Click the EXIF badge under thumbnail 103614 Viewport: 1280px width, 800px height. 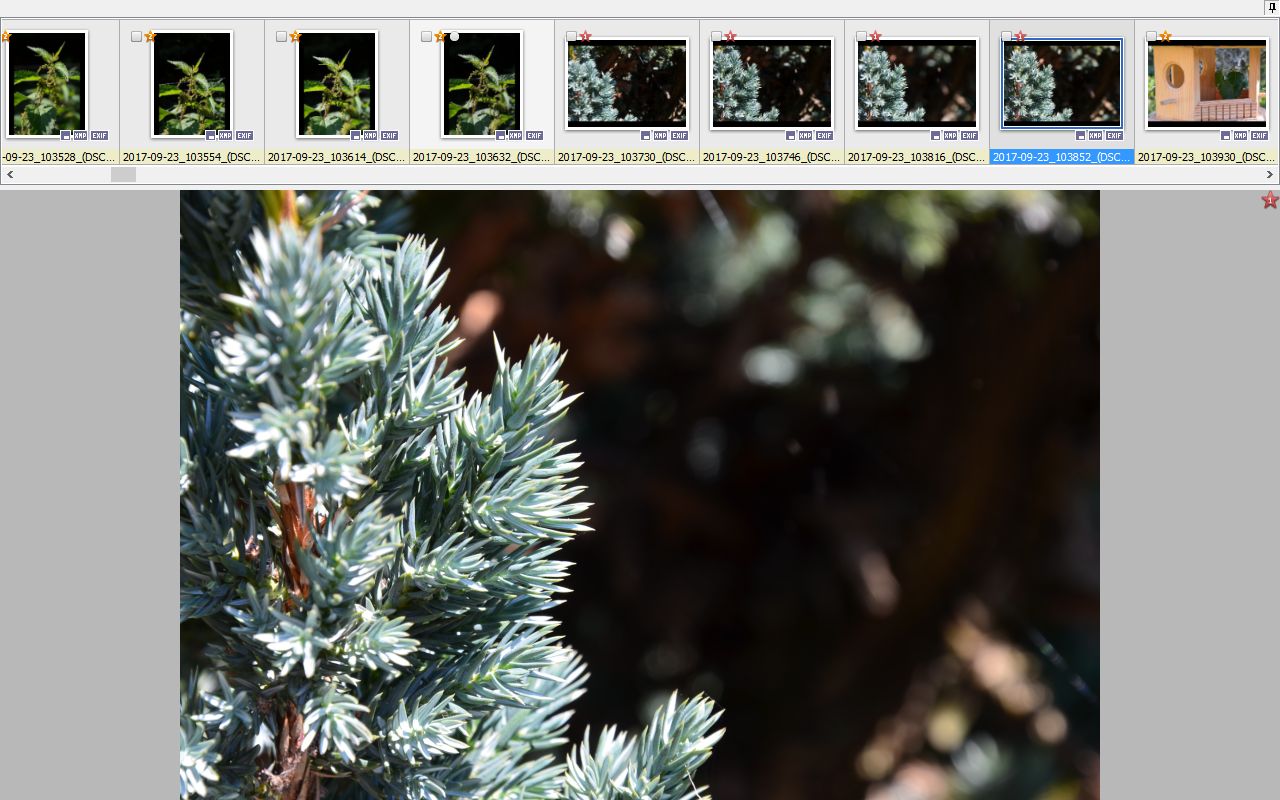pos(389,136)
